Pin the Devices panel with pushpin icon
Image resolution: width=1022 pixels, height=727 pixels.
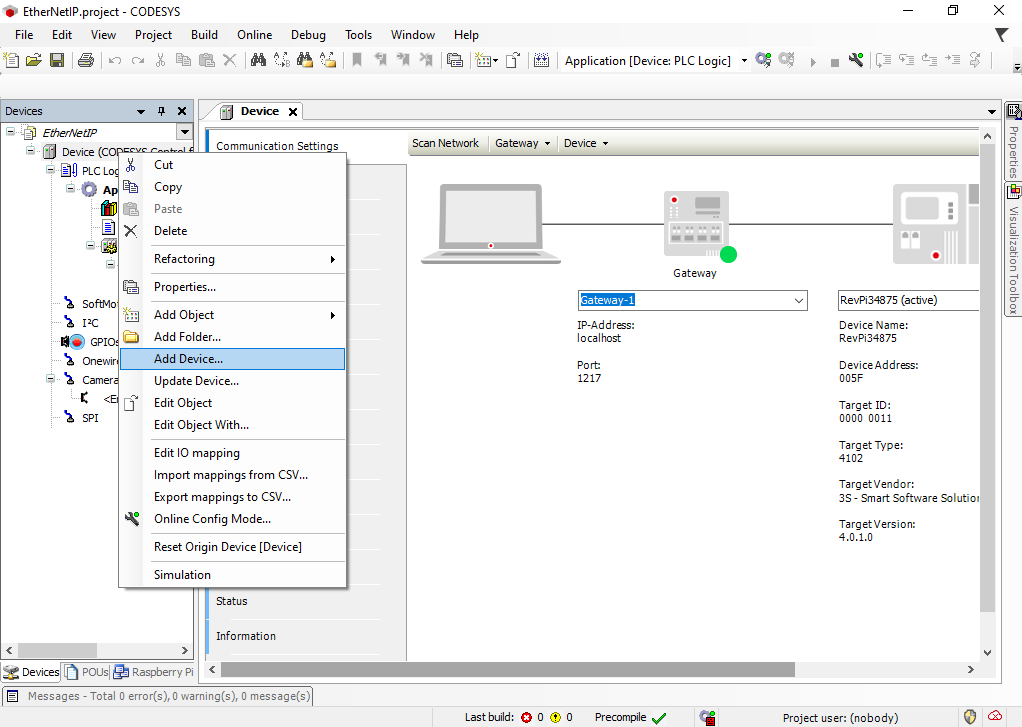pos(162,111)
